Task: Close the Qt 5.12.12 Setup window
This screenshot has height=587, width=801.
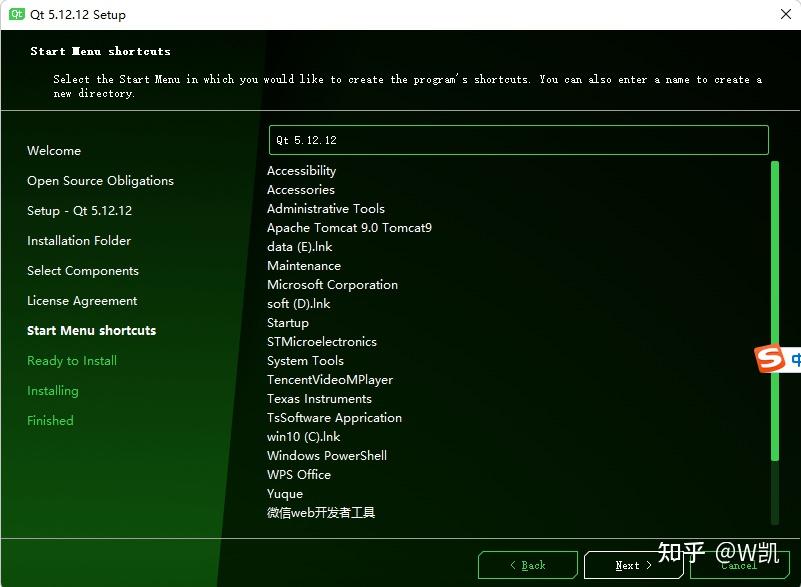Action: coord(786,14)
